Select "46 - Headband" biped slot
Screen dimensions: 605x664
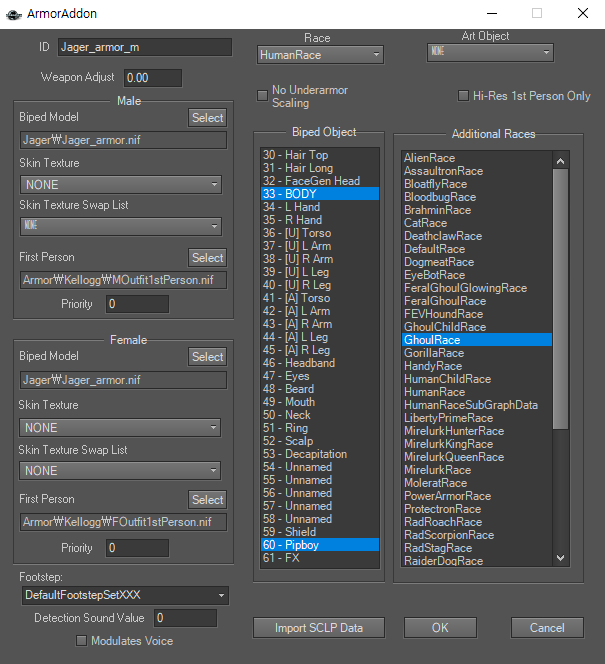320,363
